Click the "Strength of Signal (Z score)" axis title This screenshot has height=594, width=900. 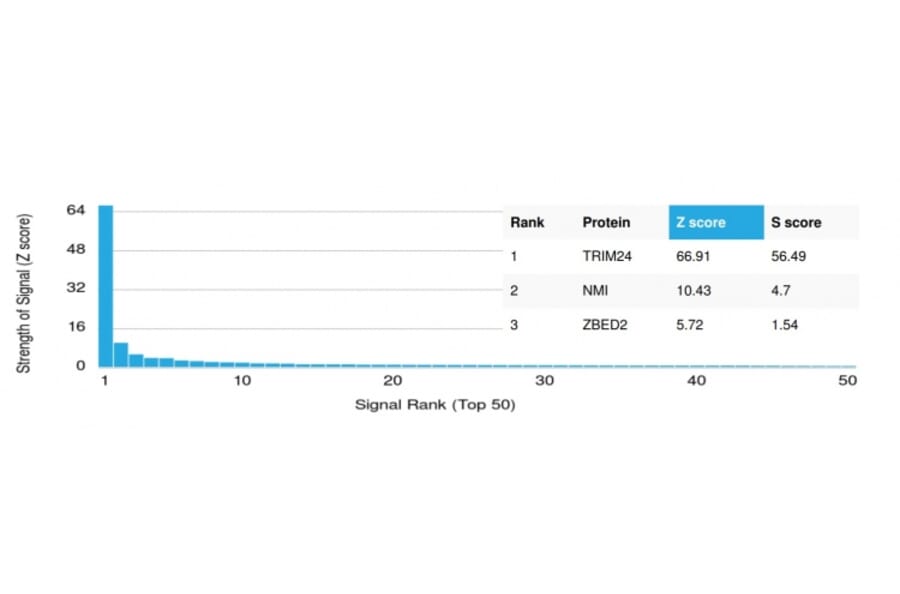[x=24, y=292]
